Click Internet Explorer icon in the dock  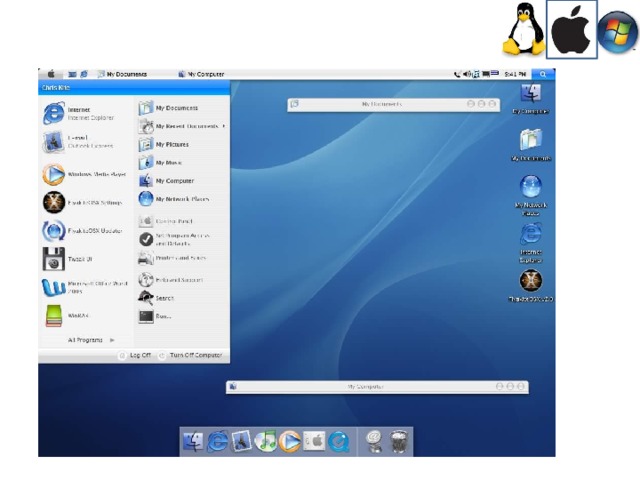[x=217, y=441]
